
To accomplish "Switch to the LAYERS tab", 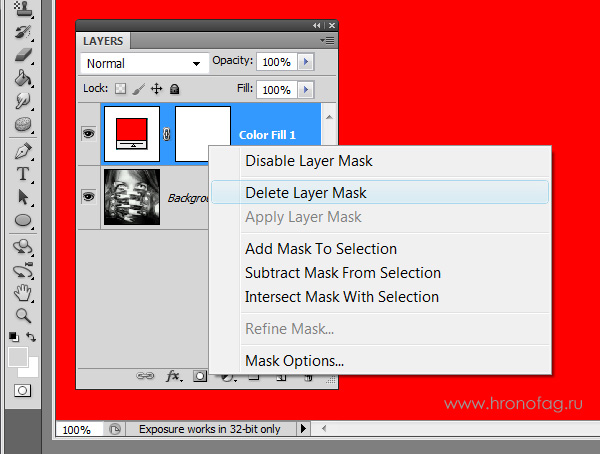I will 103,41.
